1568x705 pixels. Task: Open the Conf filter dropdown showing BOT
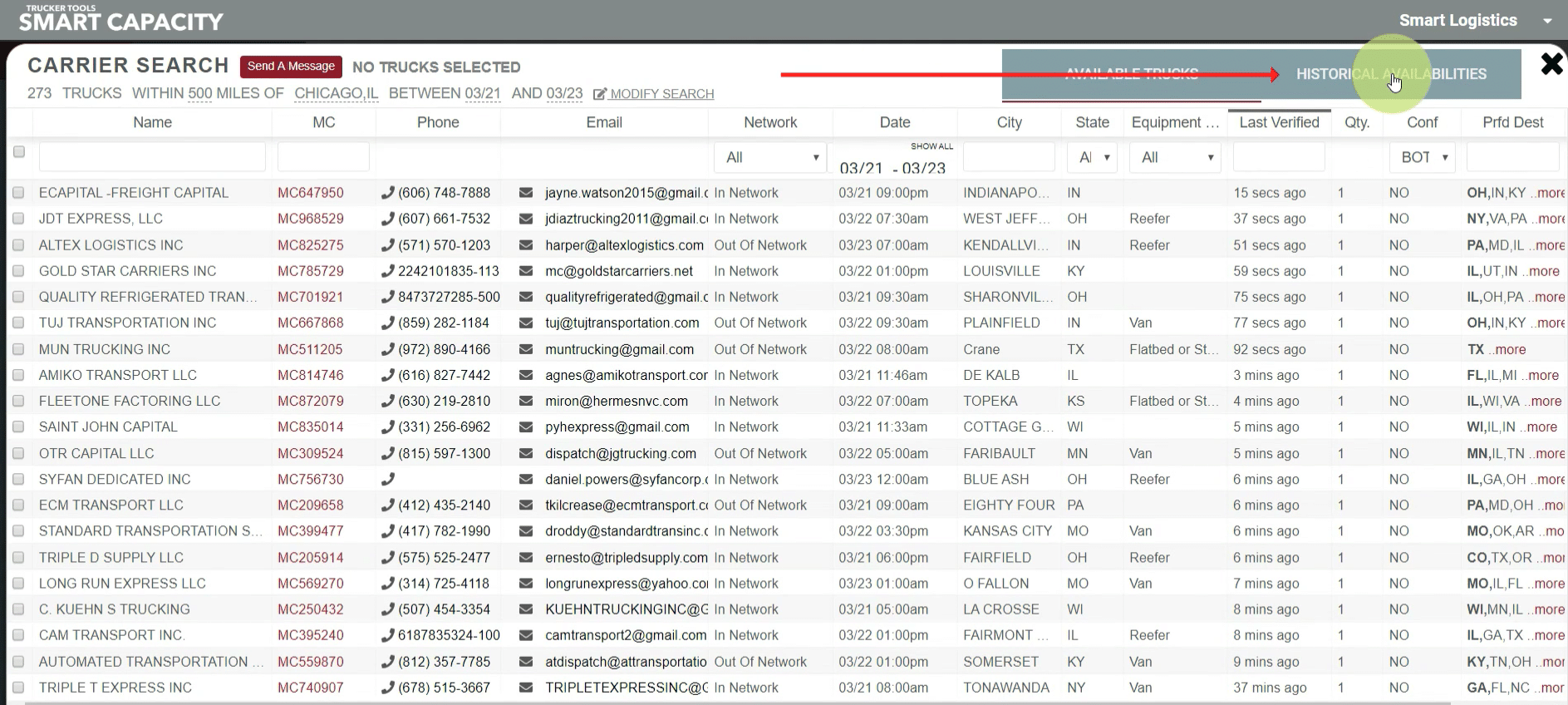coord(1423,157)
